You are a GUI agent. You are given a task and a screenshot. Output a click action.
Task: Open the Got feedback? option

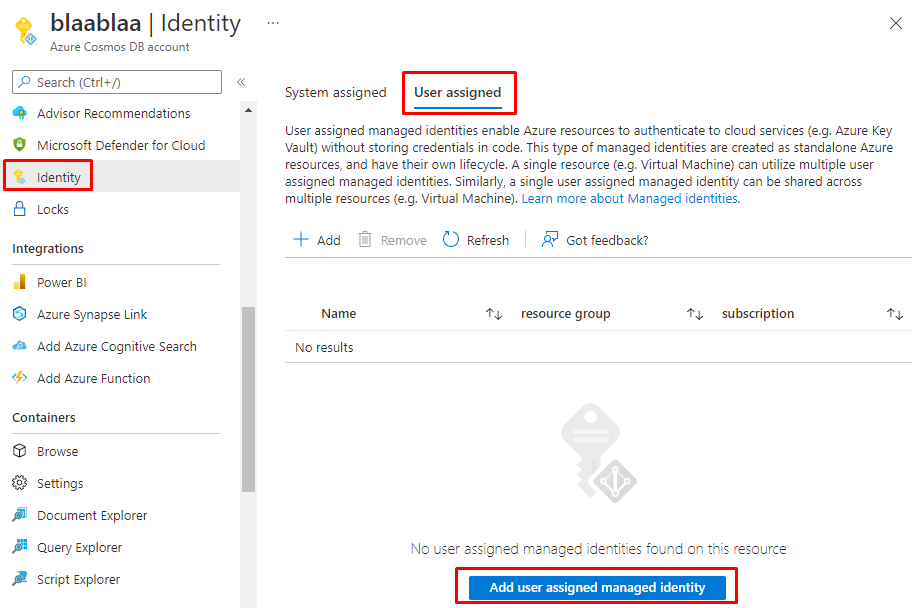coord(595,240)
